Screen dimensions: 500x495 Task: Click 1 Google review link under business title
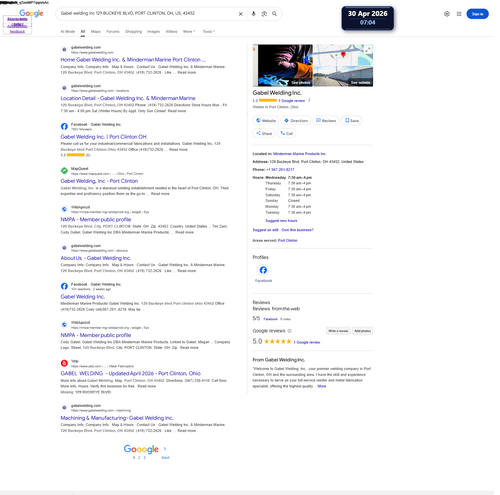pyautogui.click(x=292, y=100)
